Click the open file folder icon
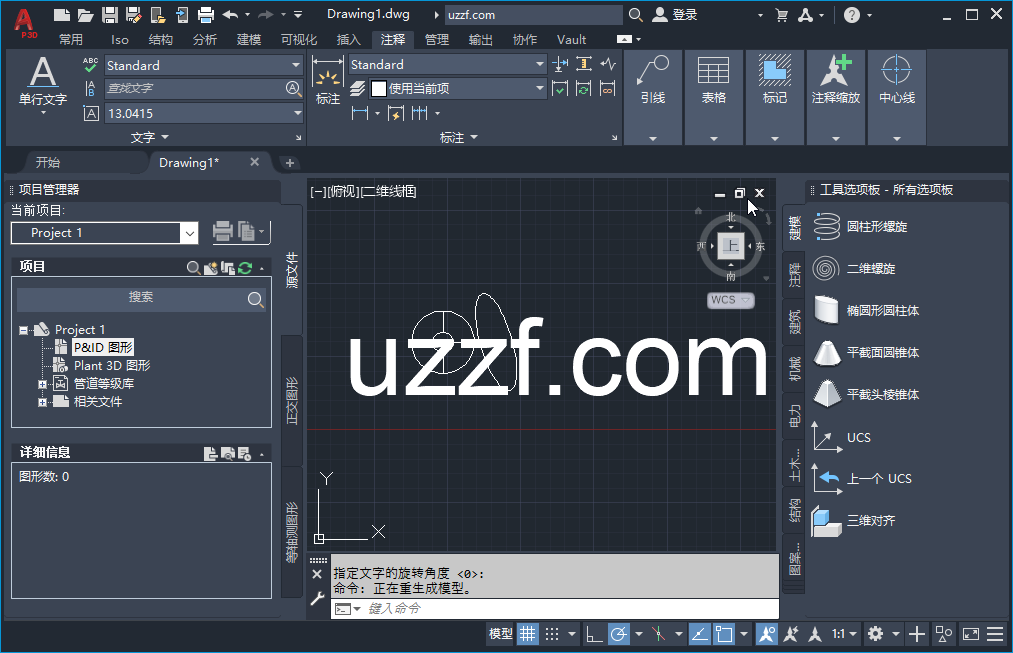The height and width of the screenshot is (653, 1013). pos(85,15)
